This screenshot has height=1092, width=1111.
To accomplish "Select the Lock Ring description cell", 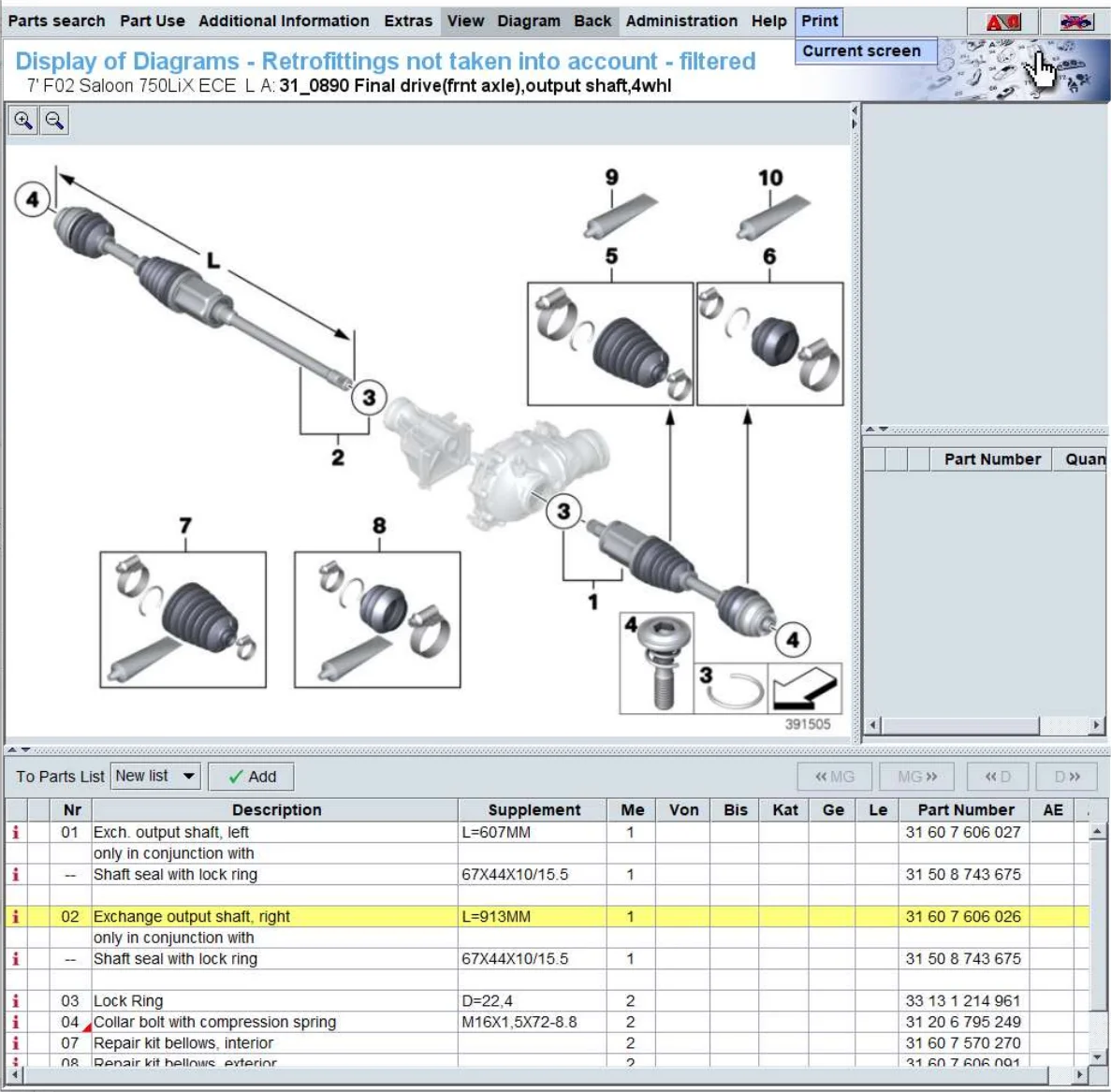I will (x=275, y=1000).
